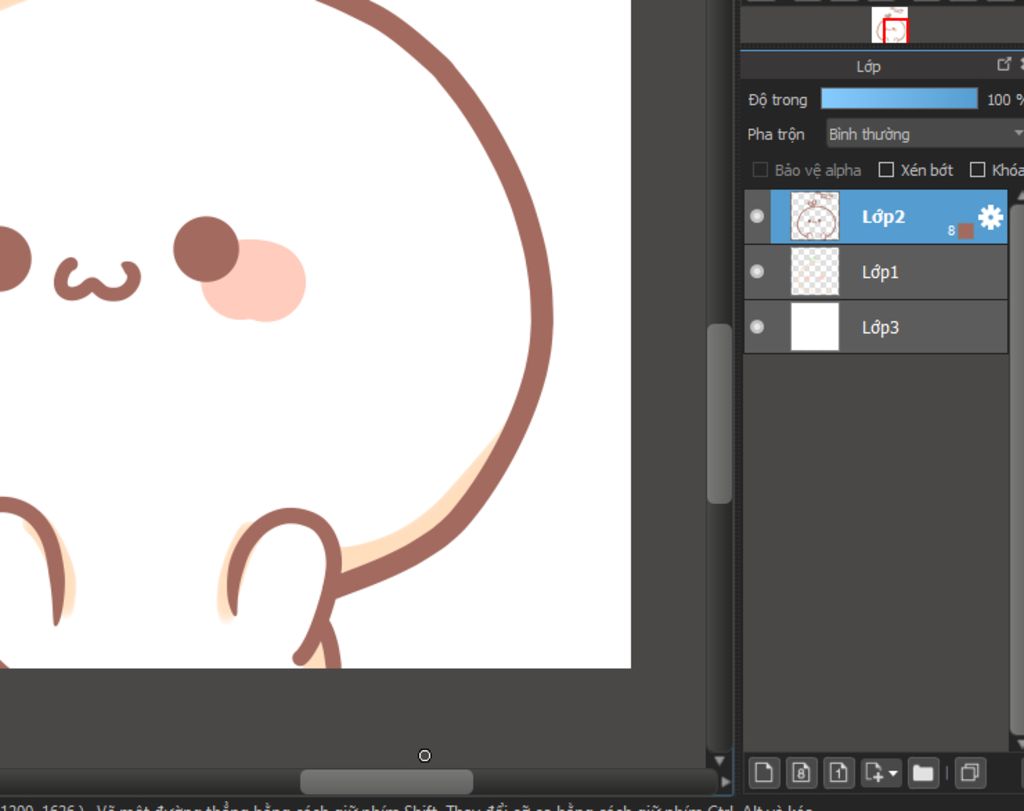The height and width of the screenshot is (811, 1024).
Task: Add a new 1-bit layer
Action: 839,773
